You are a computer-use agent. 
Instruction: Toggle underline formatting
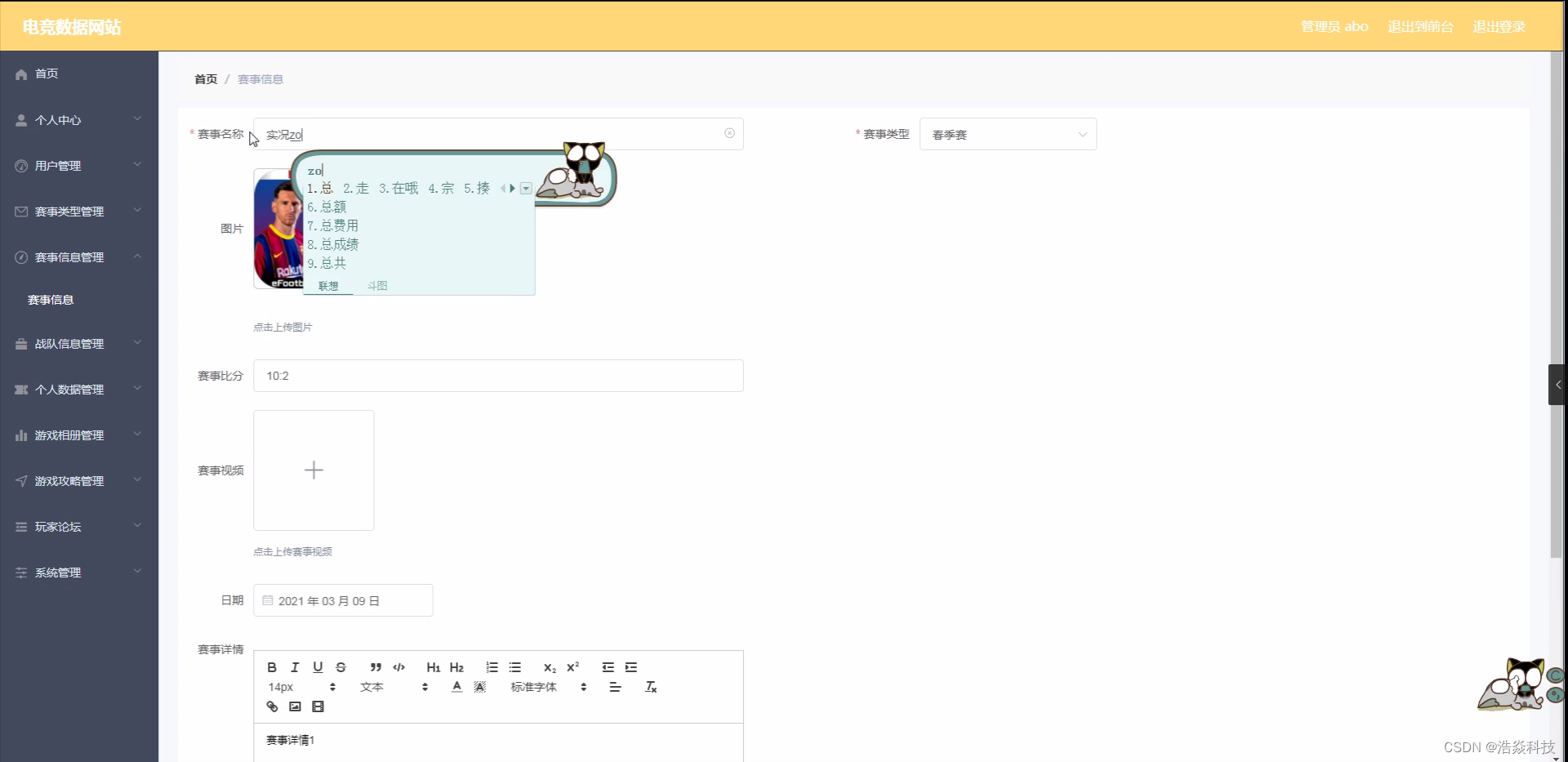coord(318,667)
